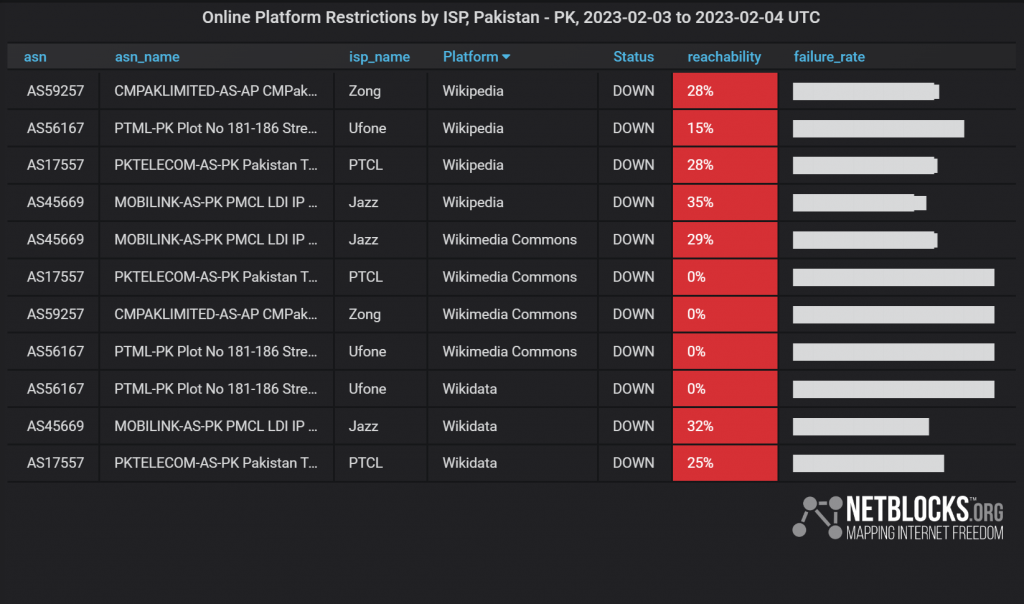Select AS17557 in the PTCL Wikidata row

click(x=56, y=463)
